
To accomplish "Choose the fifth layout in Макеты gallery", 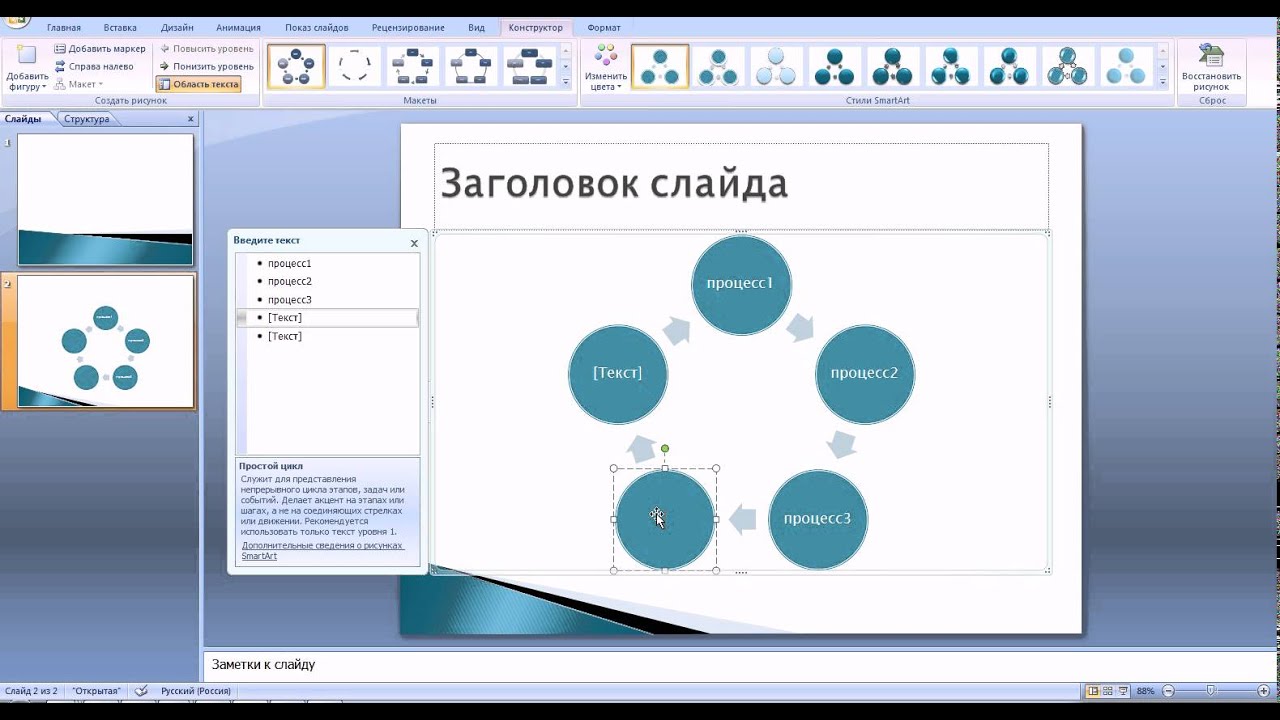I will point(530,66).
